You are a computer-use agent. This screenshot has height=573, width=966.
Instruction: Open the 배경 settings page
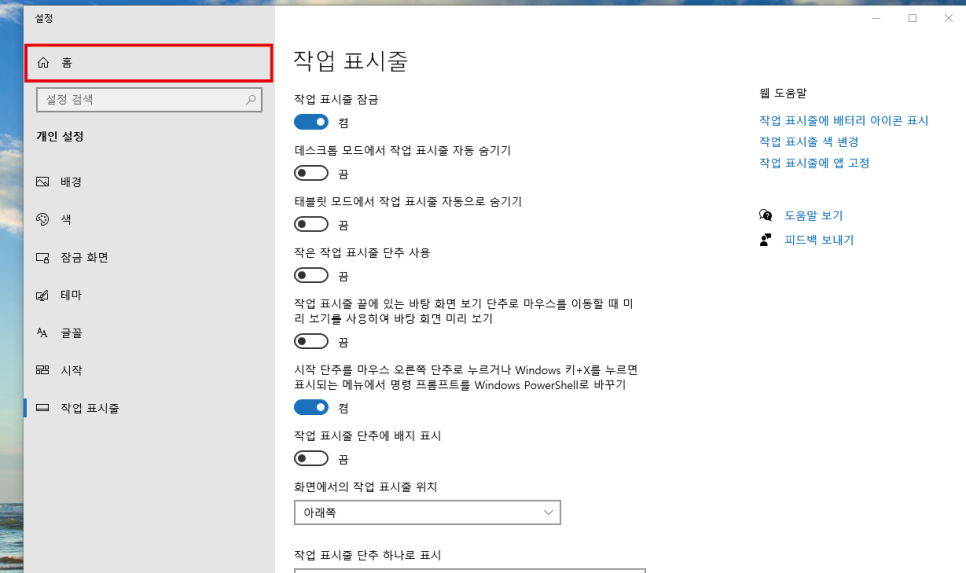pyautogui.click(x=148, y=182)
